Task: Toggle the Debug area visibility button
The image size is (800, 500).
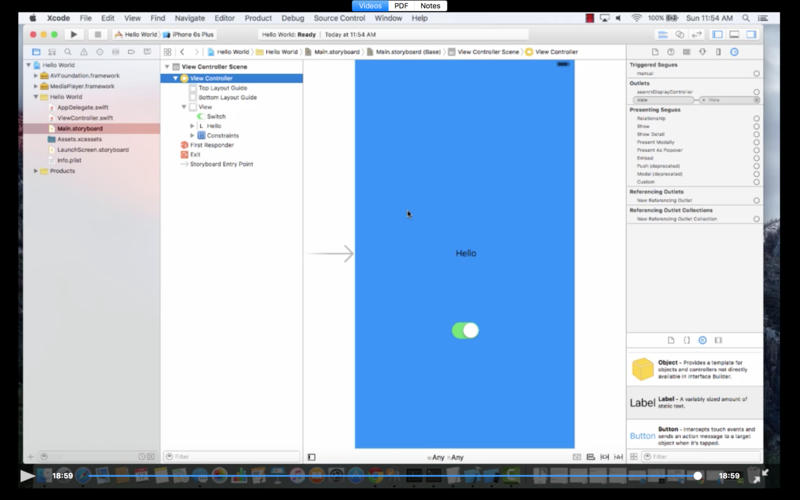Action: pyautogui.click(x=734, y=35)
